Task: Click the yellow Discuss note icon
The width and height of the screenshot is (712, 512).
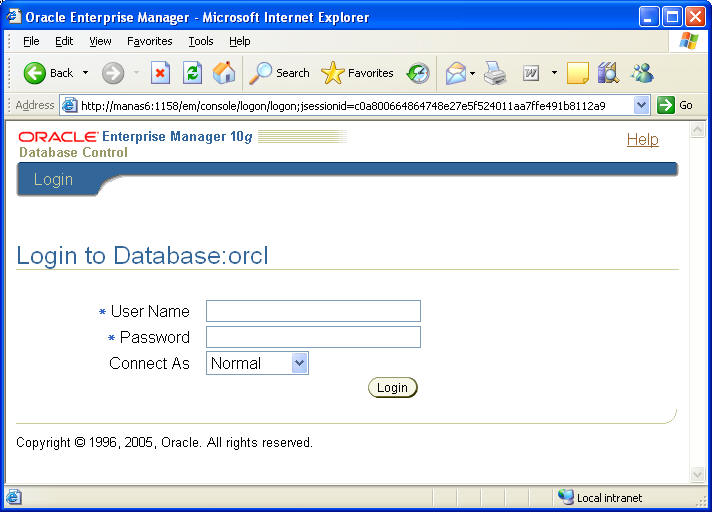Action: click(x=578, y=73)
